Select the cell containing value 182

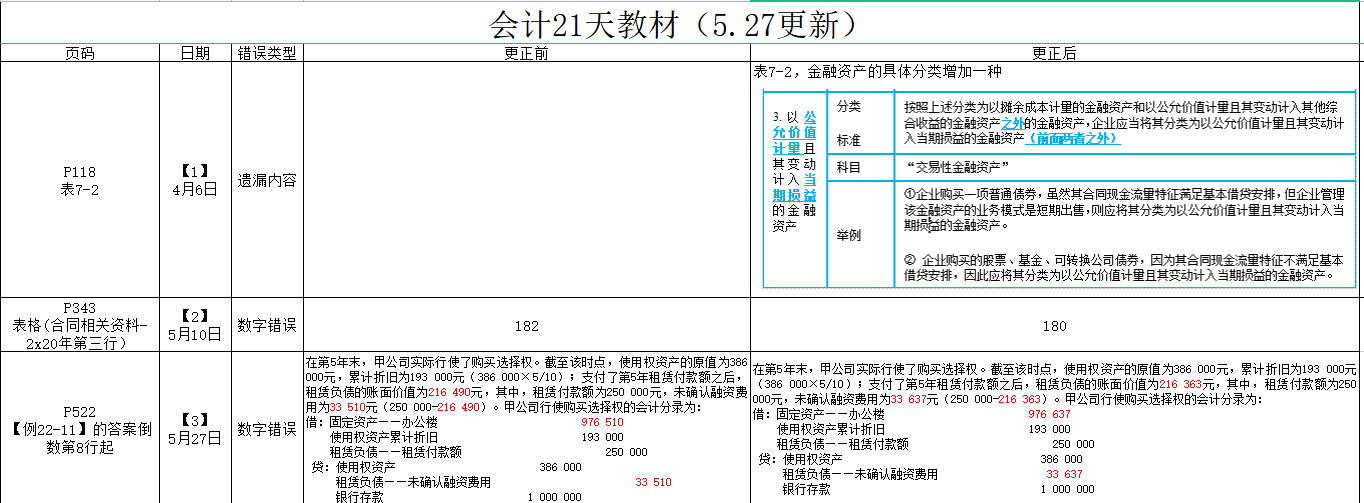tap(526, 326)
